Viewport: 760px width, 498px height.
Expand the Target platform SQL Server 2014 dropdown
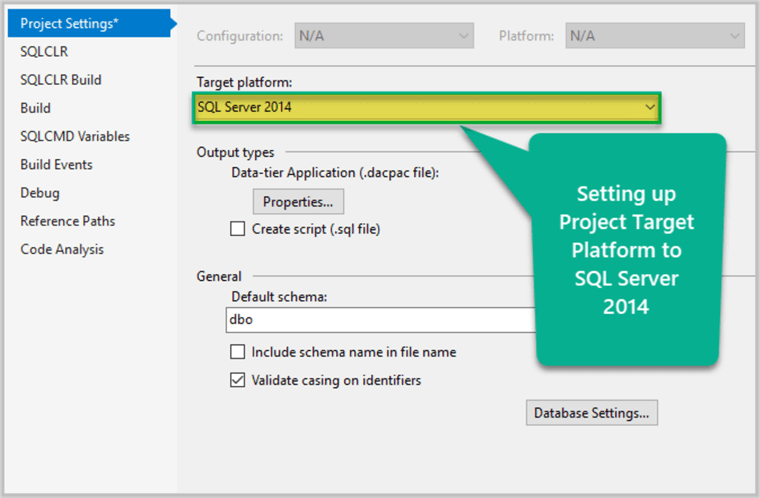427,107
